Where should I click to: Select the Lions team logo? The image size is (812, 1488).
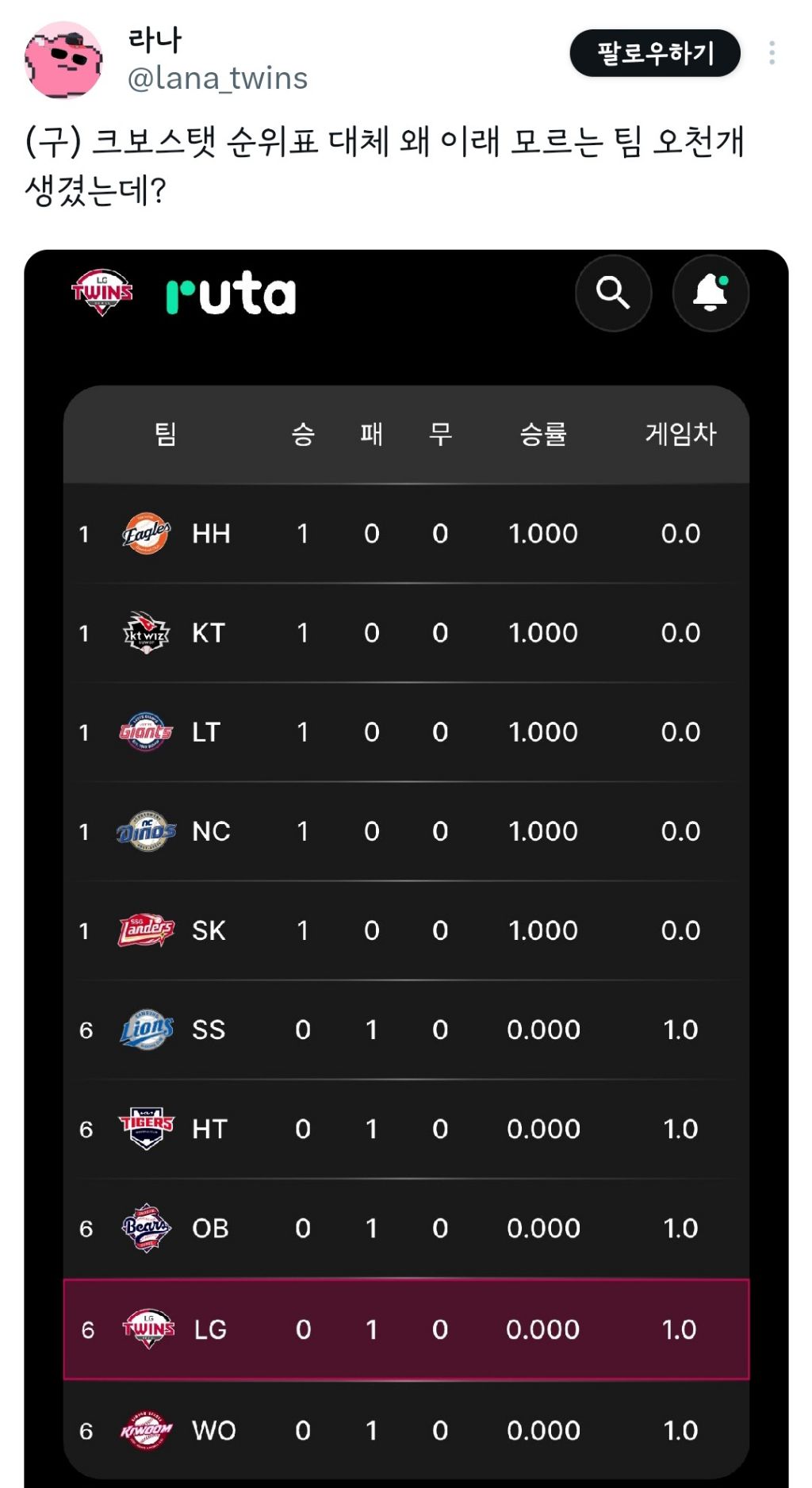[x=146, y=1030]
